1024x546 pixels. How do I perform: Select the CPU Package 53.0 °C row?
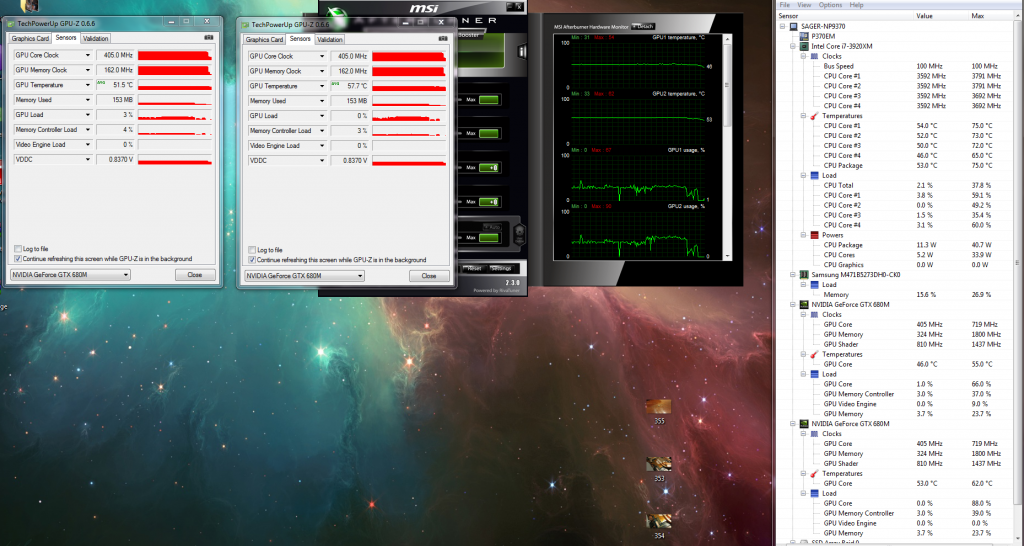(895, 165)
